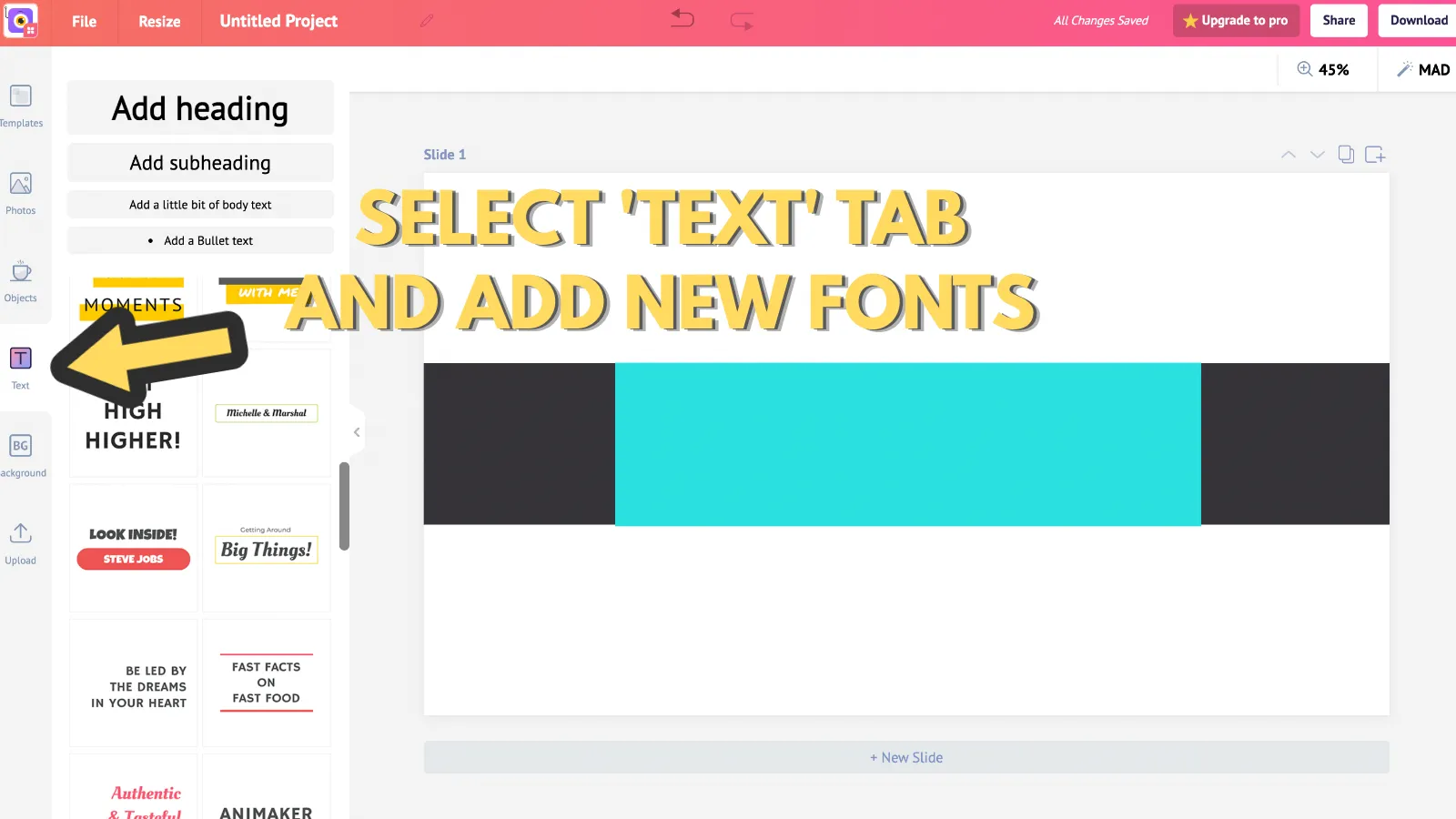Click the Download button
1456x819 pixels.
tap(1419, 20)
